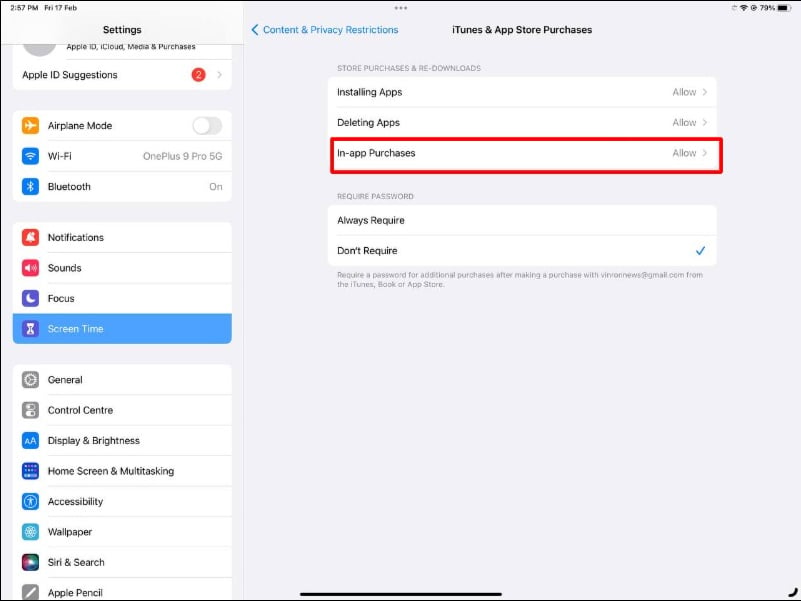
Task: Select Screen Time in sidebar
Action: coord(122,329)
